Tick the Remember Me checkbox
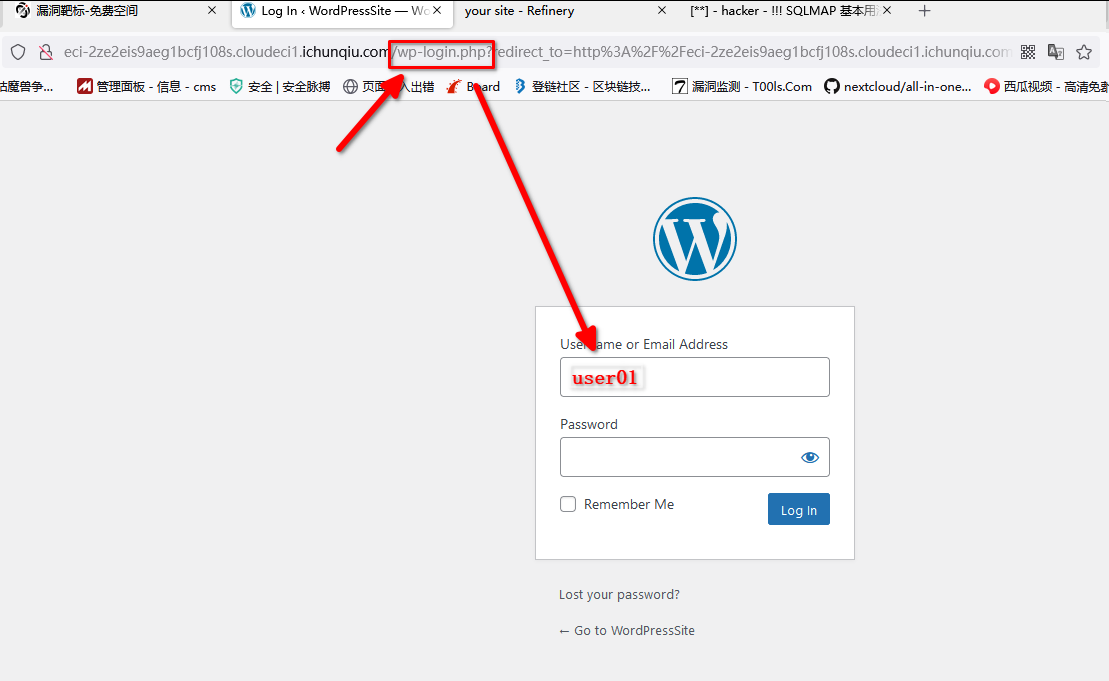 568,504
